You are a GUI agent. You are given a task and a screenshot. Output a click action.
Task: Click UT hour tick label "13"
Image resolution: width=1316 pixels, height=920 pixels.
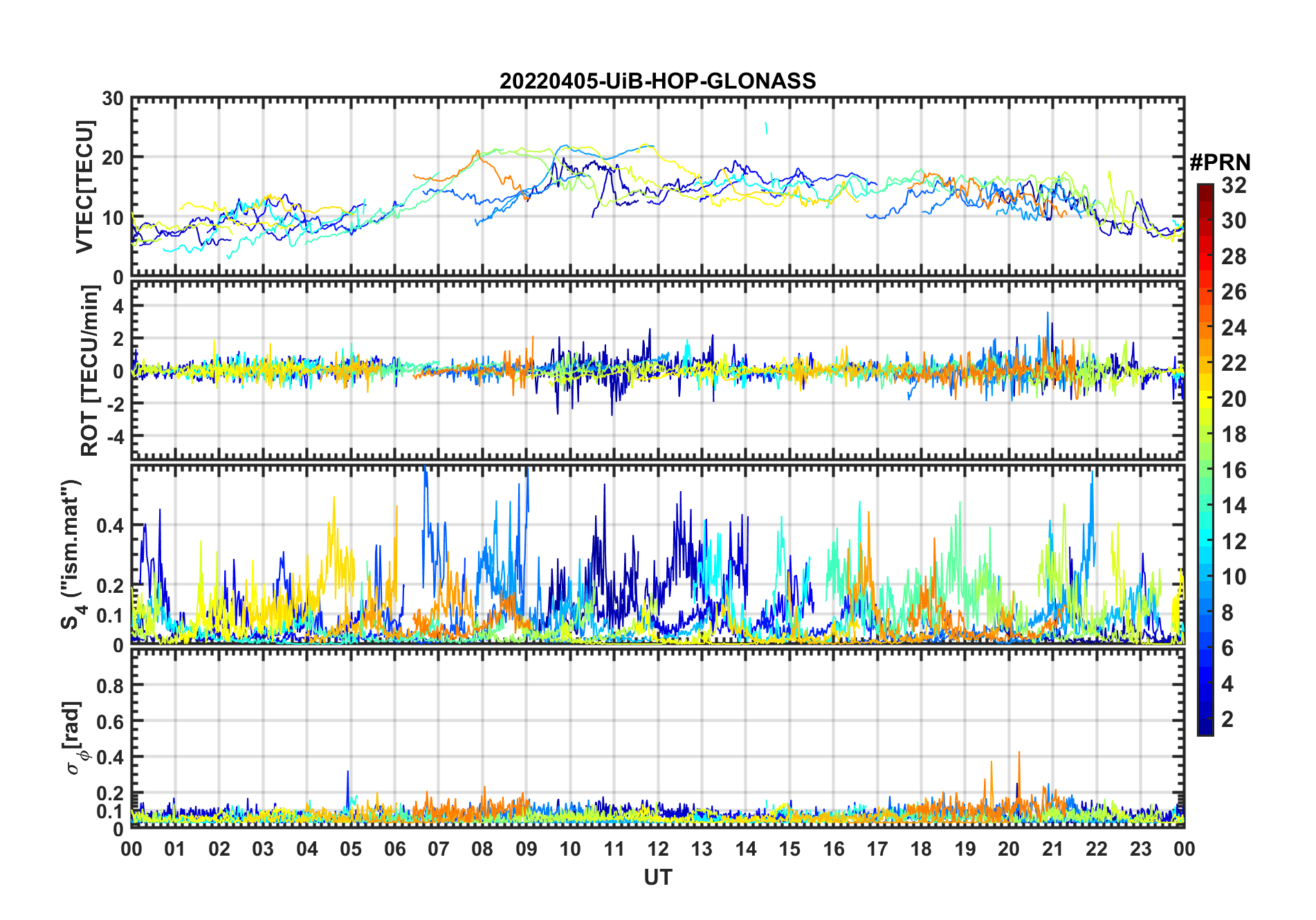702,849
